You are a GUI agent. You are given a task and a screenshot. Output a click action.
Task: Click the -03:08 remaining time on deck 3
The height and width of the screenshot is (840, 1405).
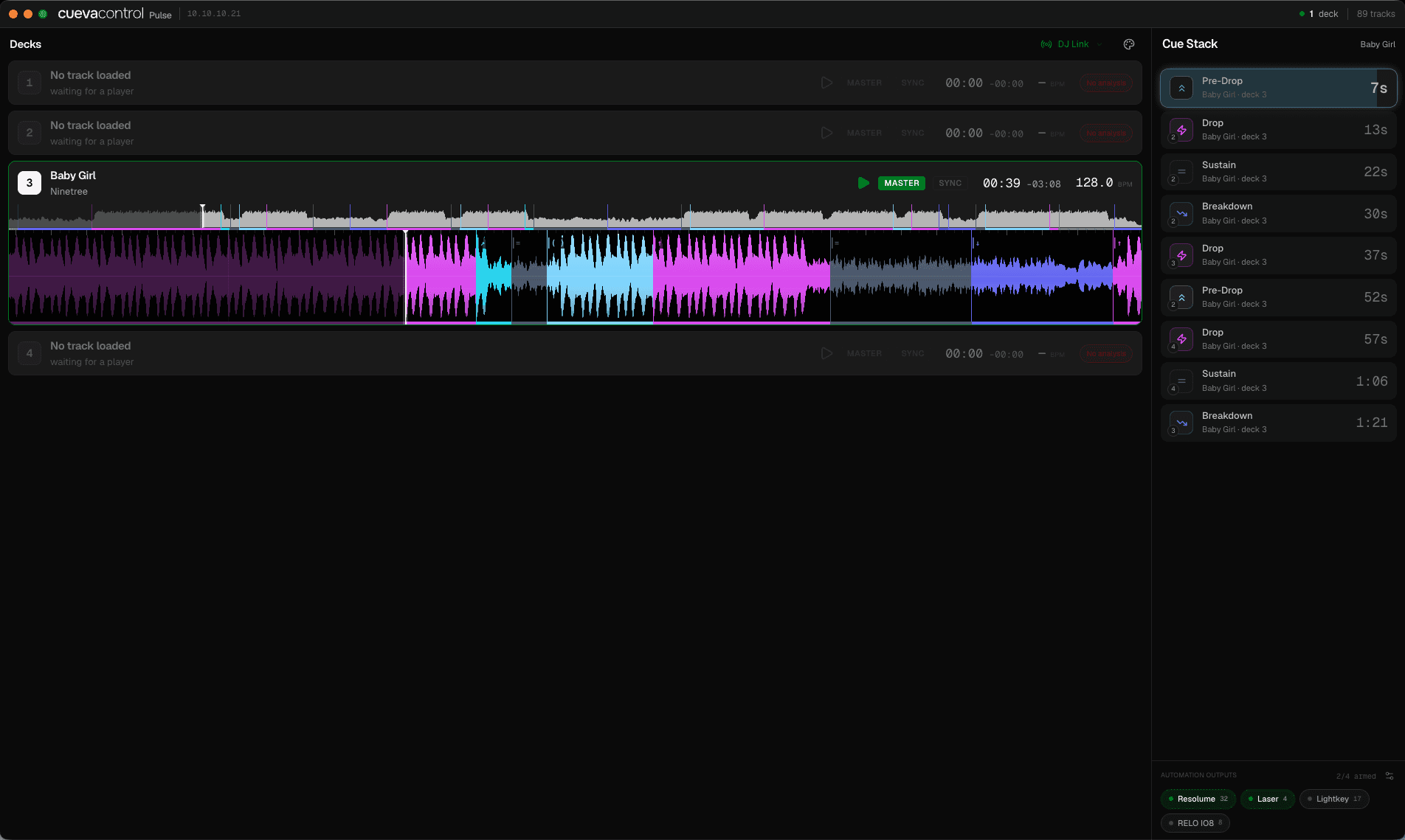click(x=1043, y=184)
